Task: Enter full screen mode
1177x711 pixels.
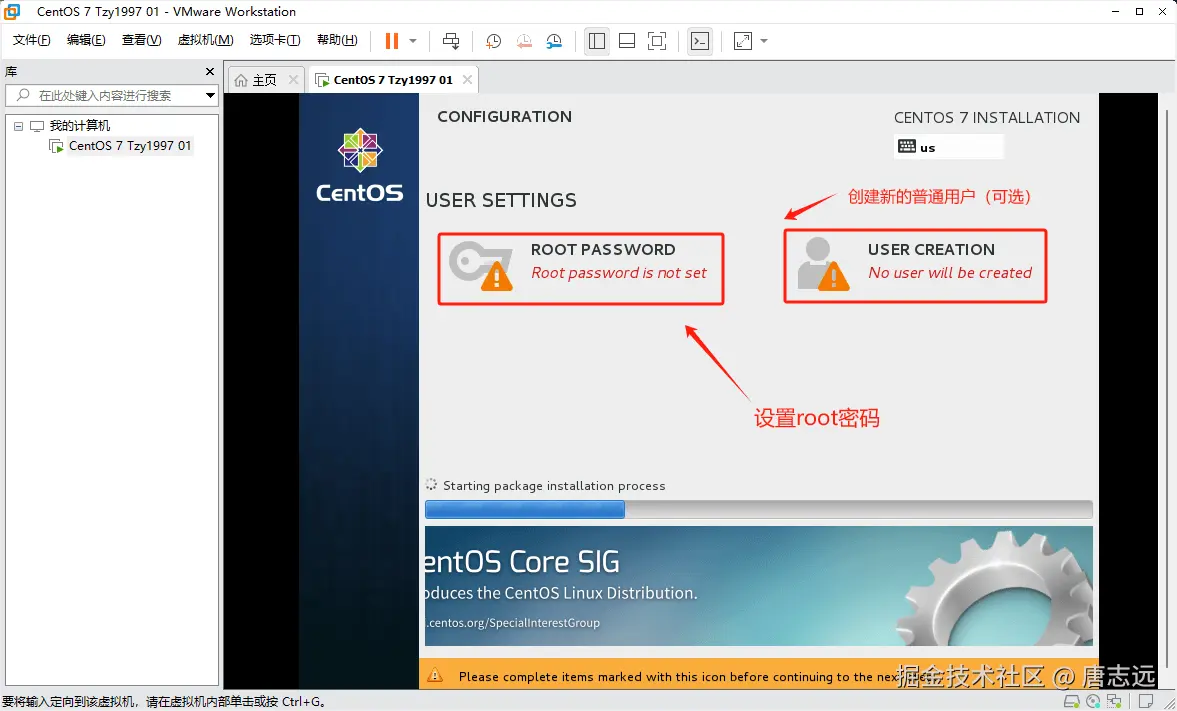Action: coord(657,41)
